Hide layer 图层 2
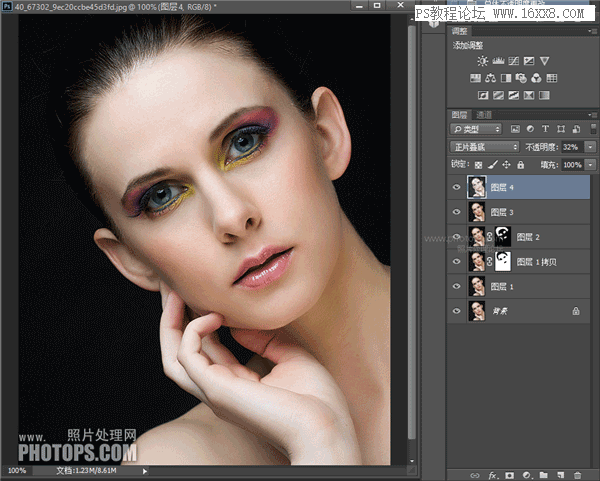This screenshot has height=481, width=600. (456, 236)
